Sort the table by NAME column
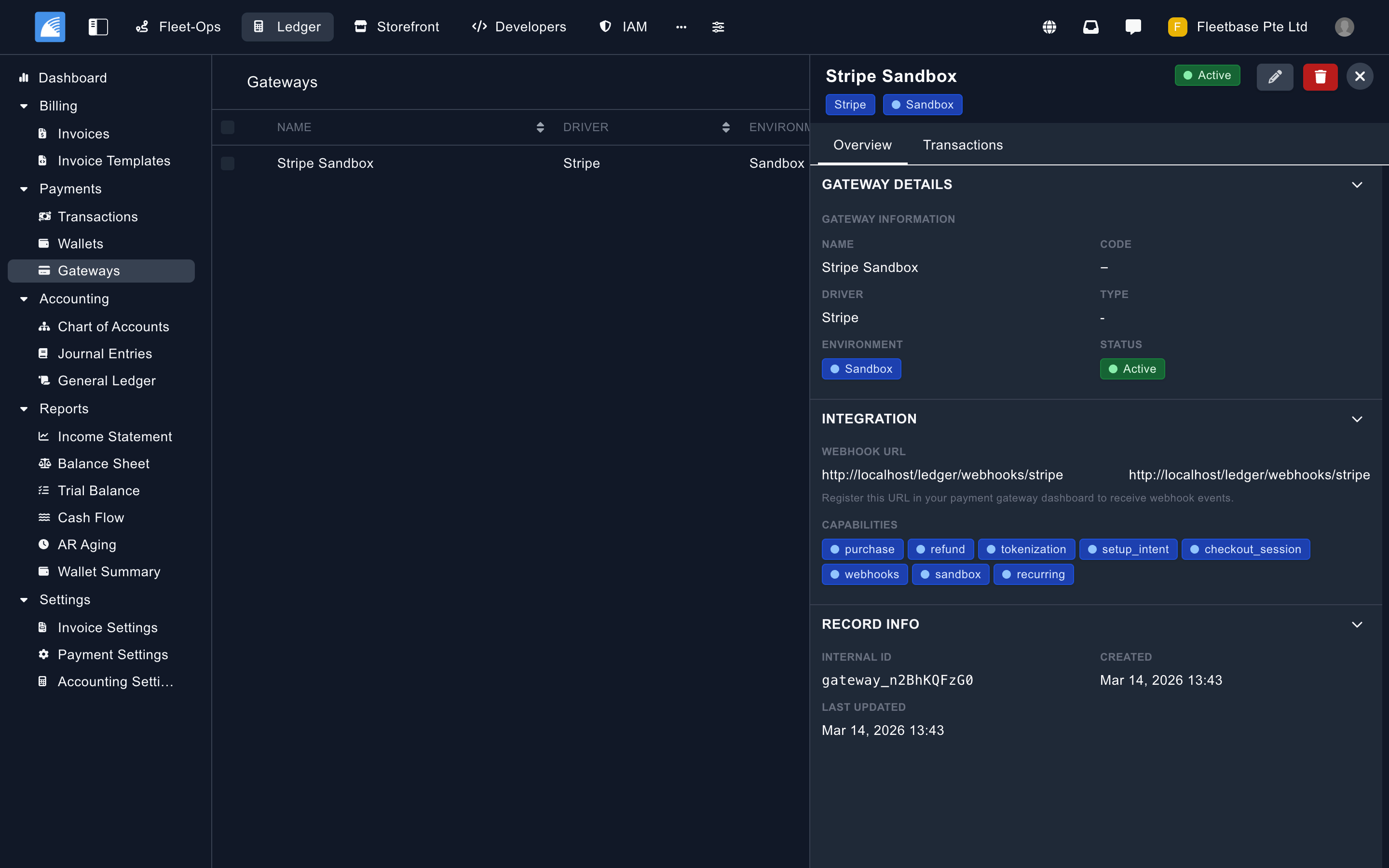 tap(540, 127)
